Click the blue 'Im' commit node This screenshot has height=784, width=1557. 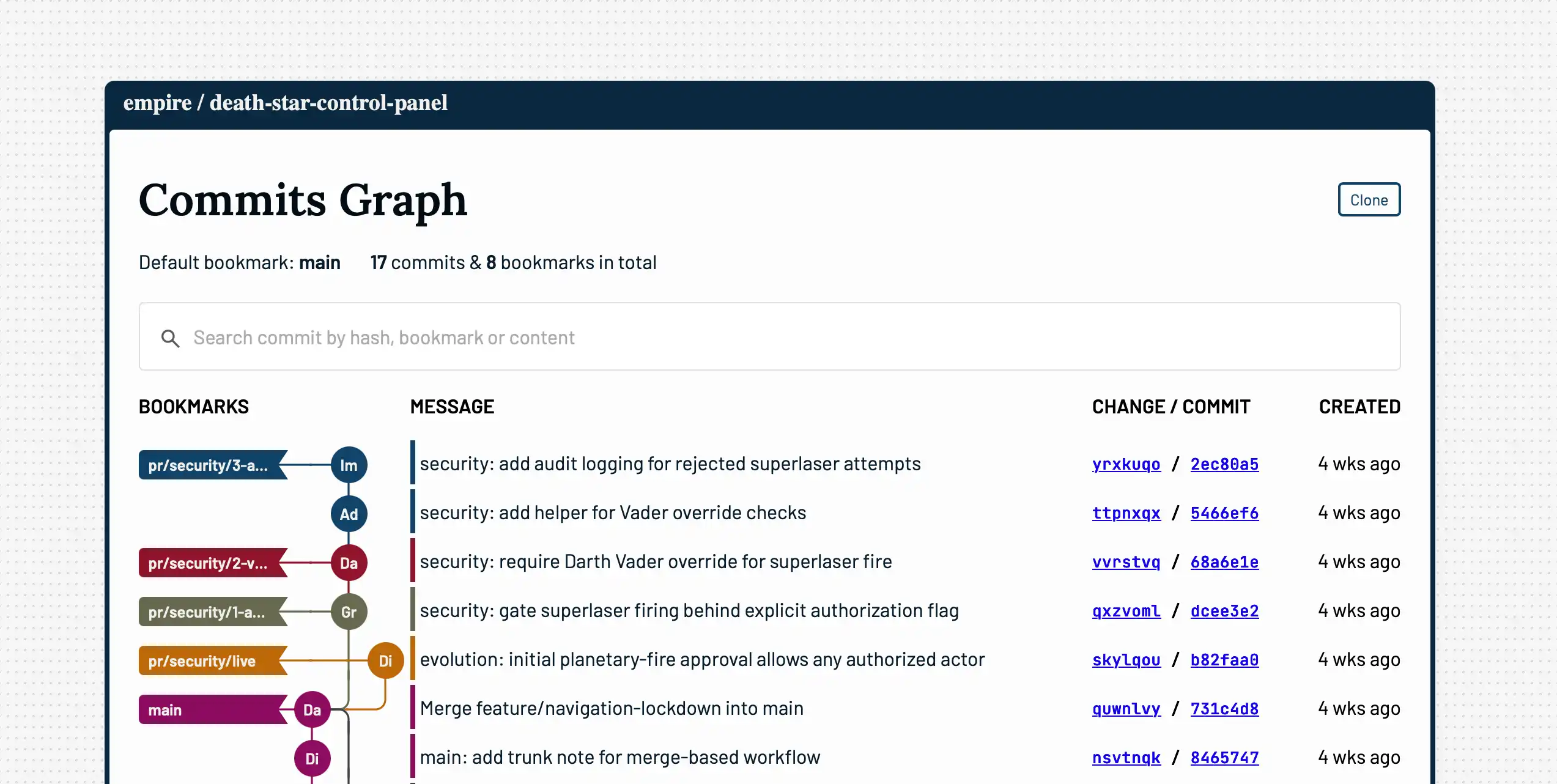tap(349, 465)
